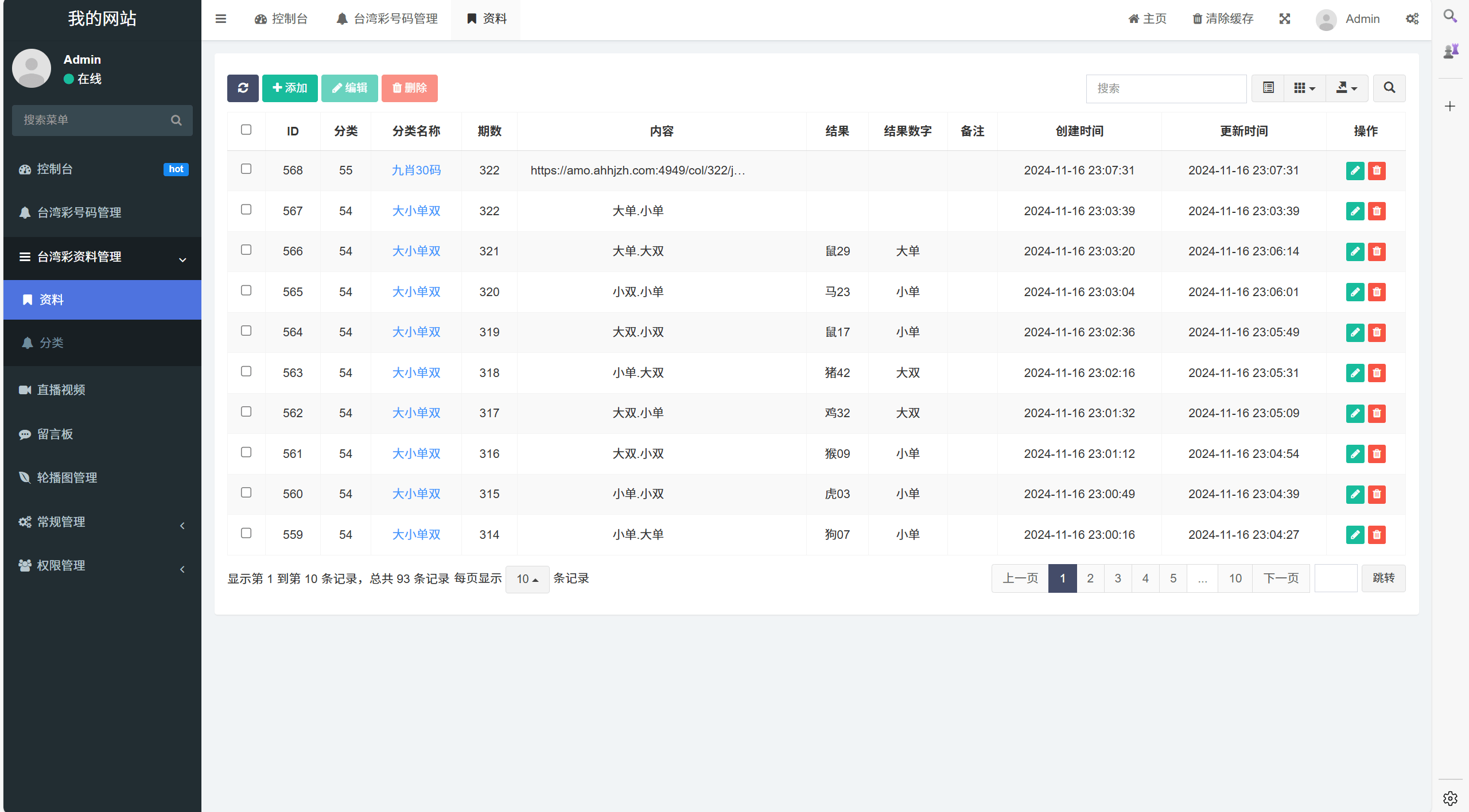
Task: Click the magnifier search button beside export
Action: click(1389, 88)
